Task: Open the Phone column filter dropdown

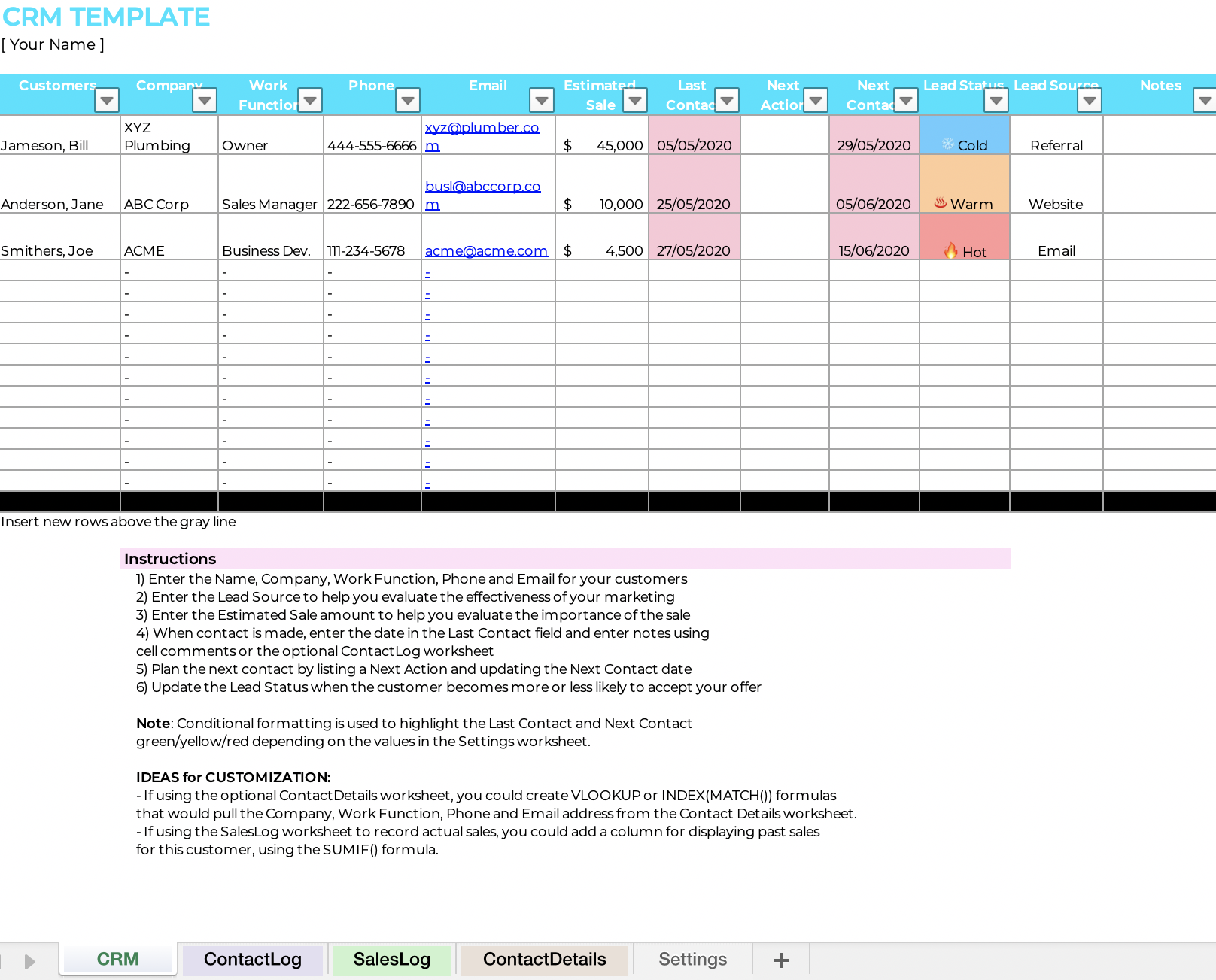Action: tap(409, 99)
